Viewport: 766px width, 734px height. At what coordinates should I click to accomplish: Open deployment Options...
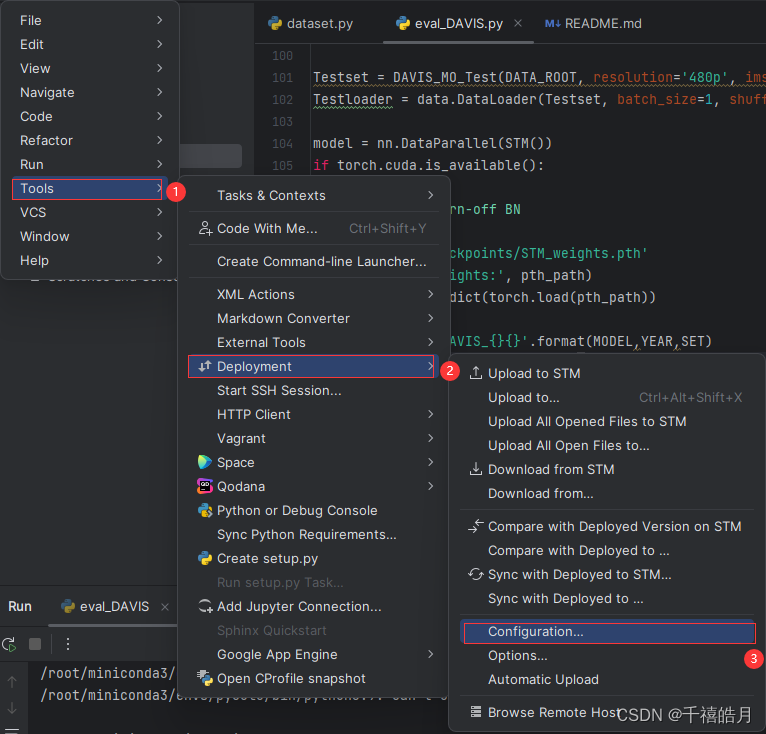607,655
